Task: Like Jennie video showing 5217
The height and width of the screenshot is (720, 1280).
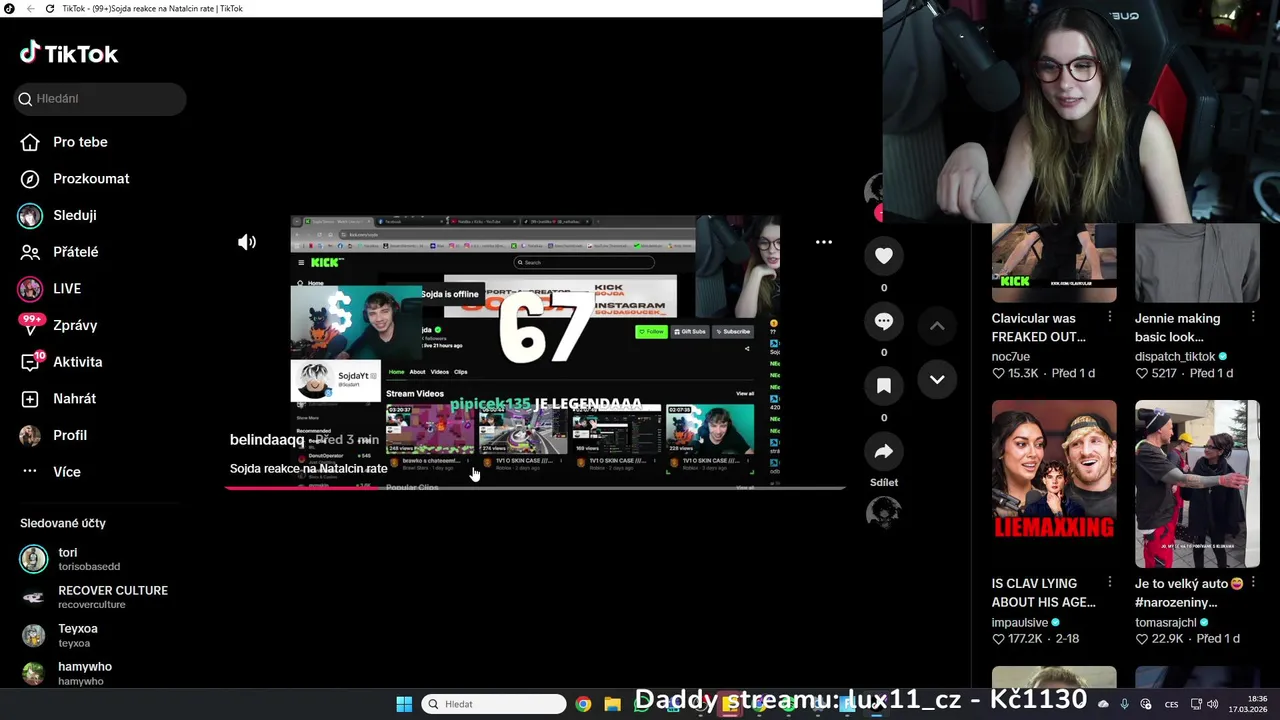Action: point(1141,373)
